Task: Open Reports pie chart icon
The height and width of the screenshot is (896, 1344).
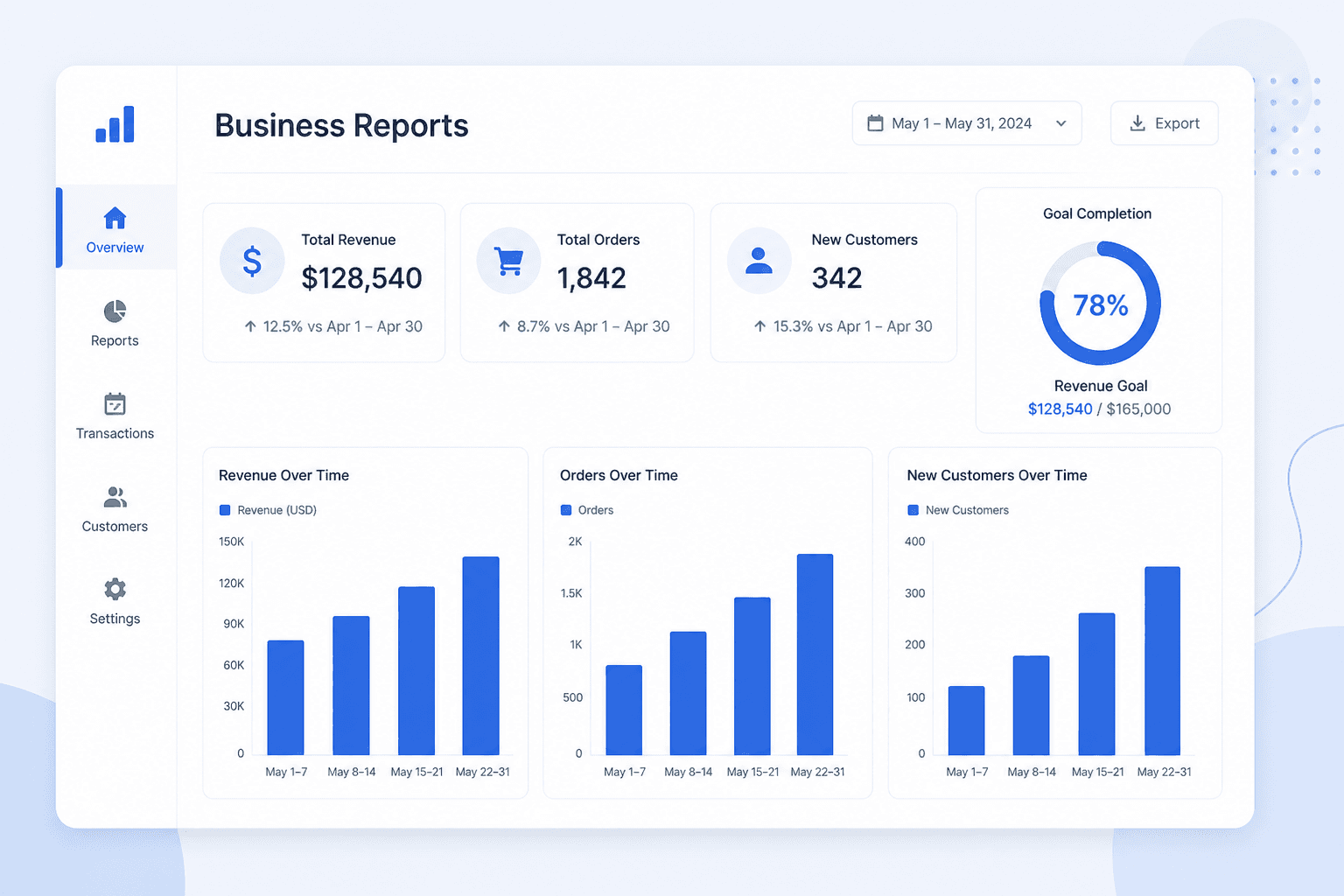Action: 115,311
